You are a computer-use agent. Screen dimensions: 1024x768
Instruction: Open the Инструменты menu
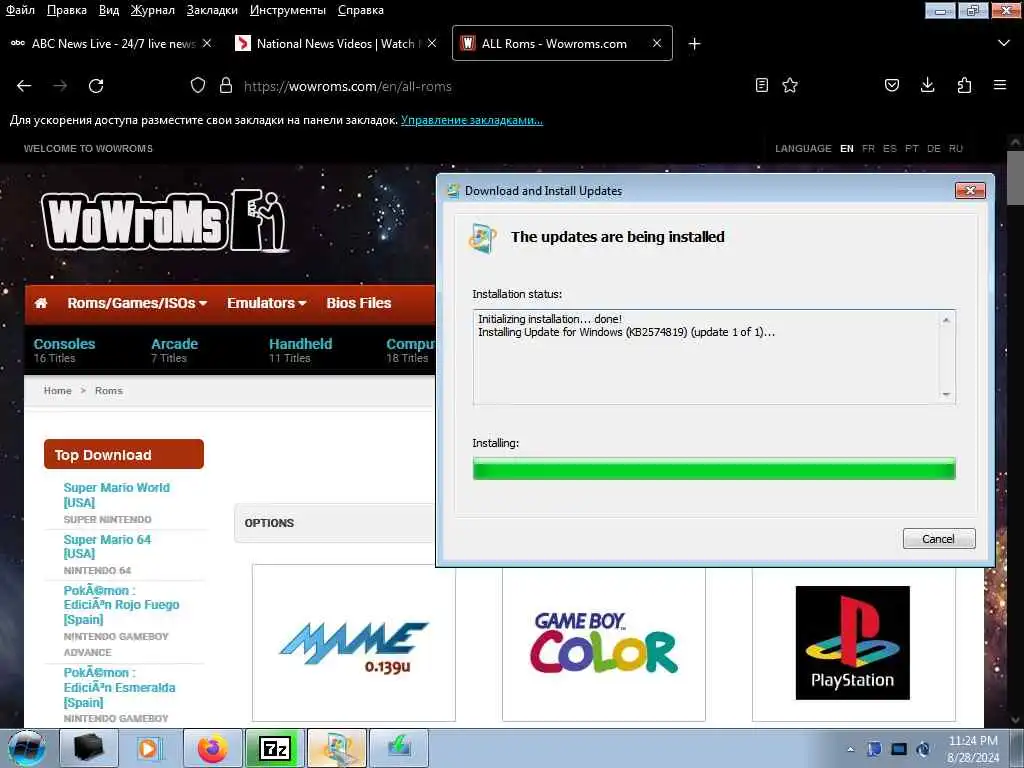pos(288,10)
